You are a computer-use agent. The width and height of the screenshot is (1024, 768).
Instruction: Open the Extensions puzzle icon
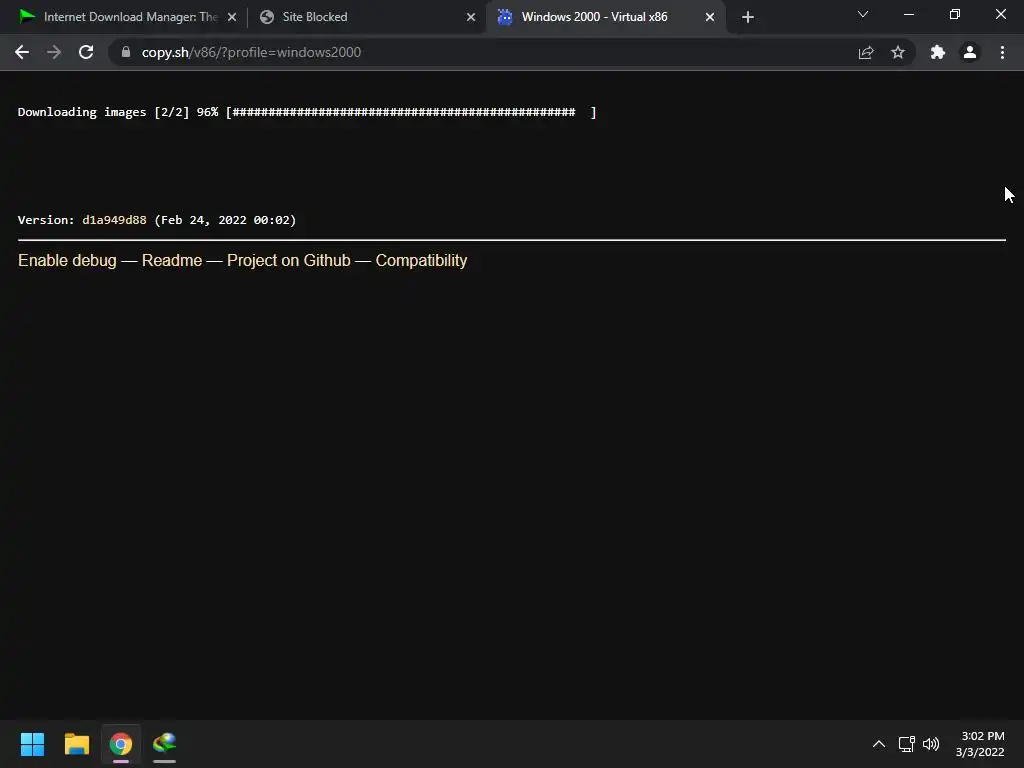point(938,52)
